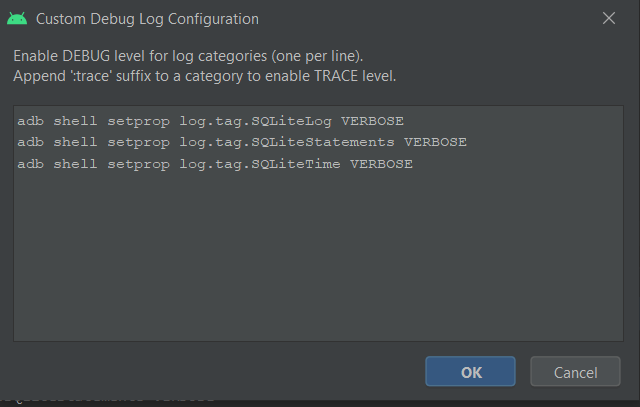640x407 pixels.
Task: Place cursor in empty text area space
Action: click(x=320, y=260)
